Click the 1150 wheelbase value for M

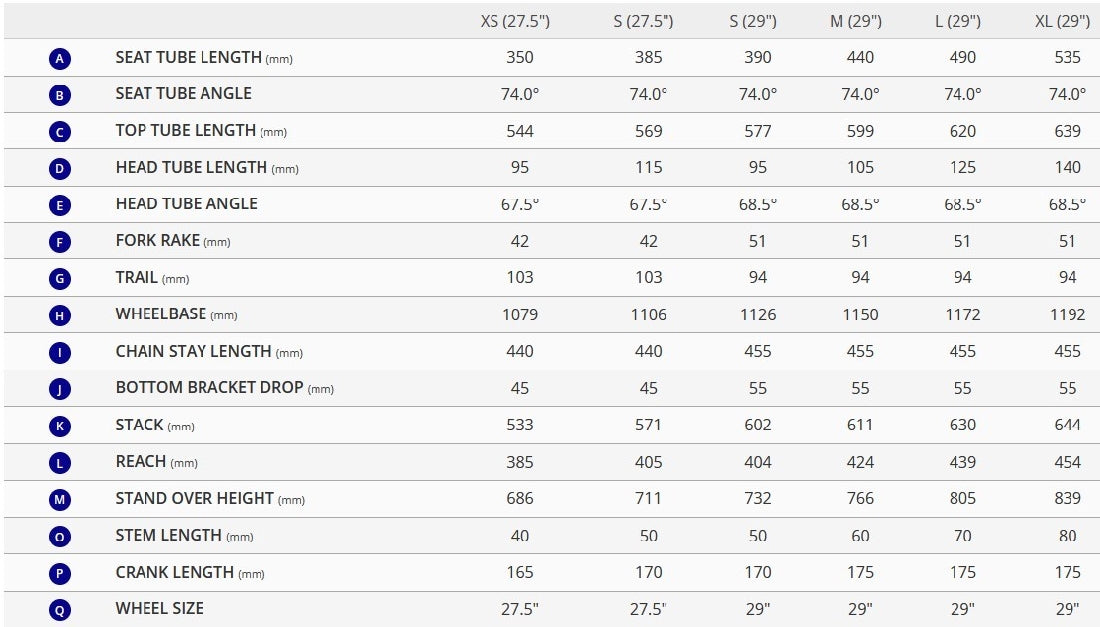pyautogui.click(x=860, y=315)
